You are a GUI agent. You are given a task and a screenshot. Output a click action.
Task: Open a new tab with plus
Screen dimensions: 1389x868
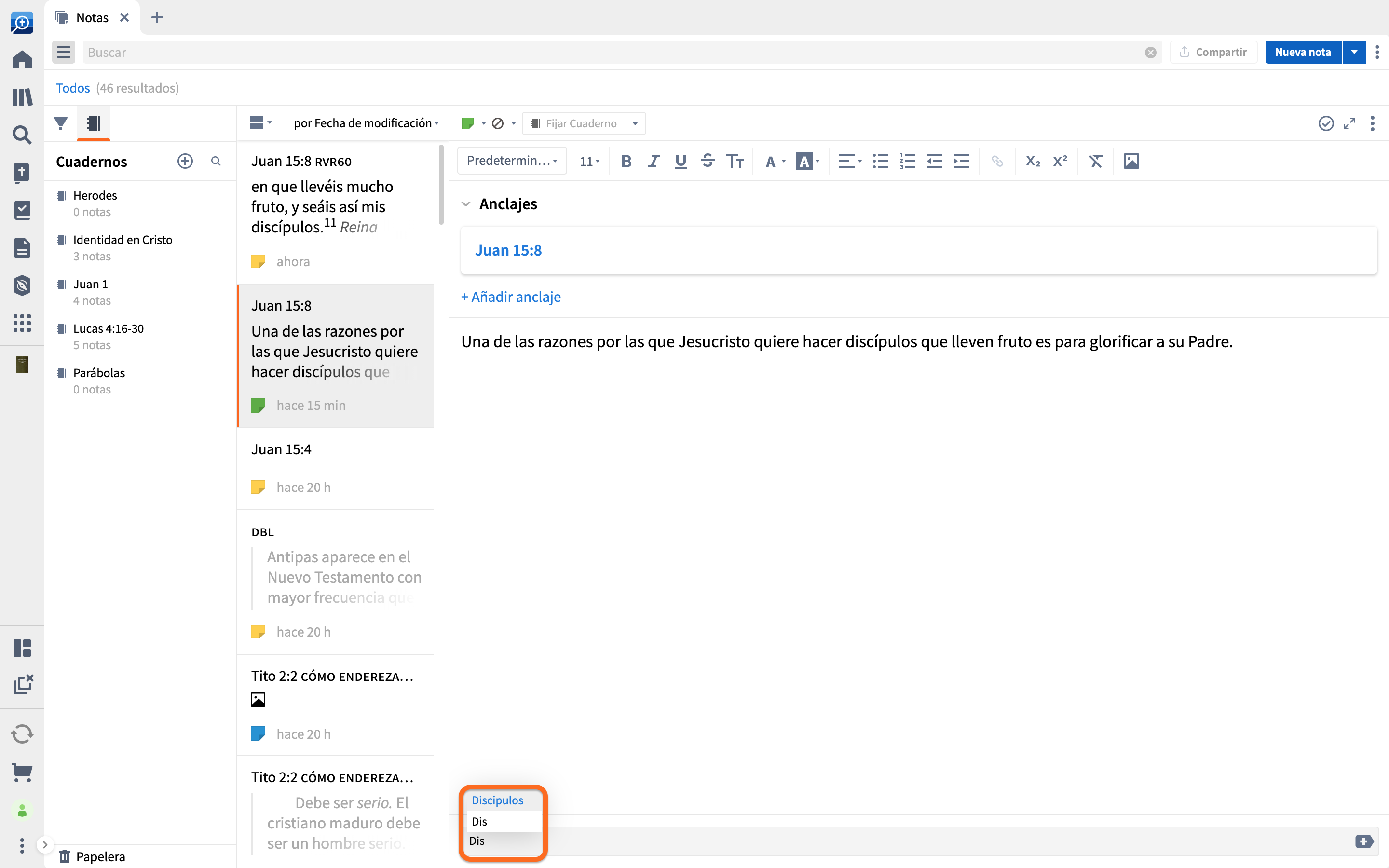tap(157, 17)
